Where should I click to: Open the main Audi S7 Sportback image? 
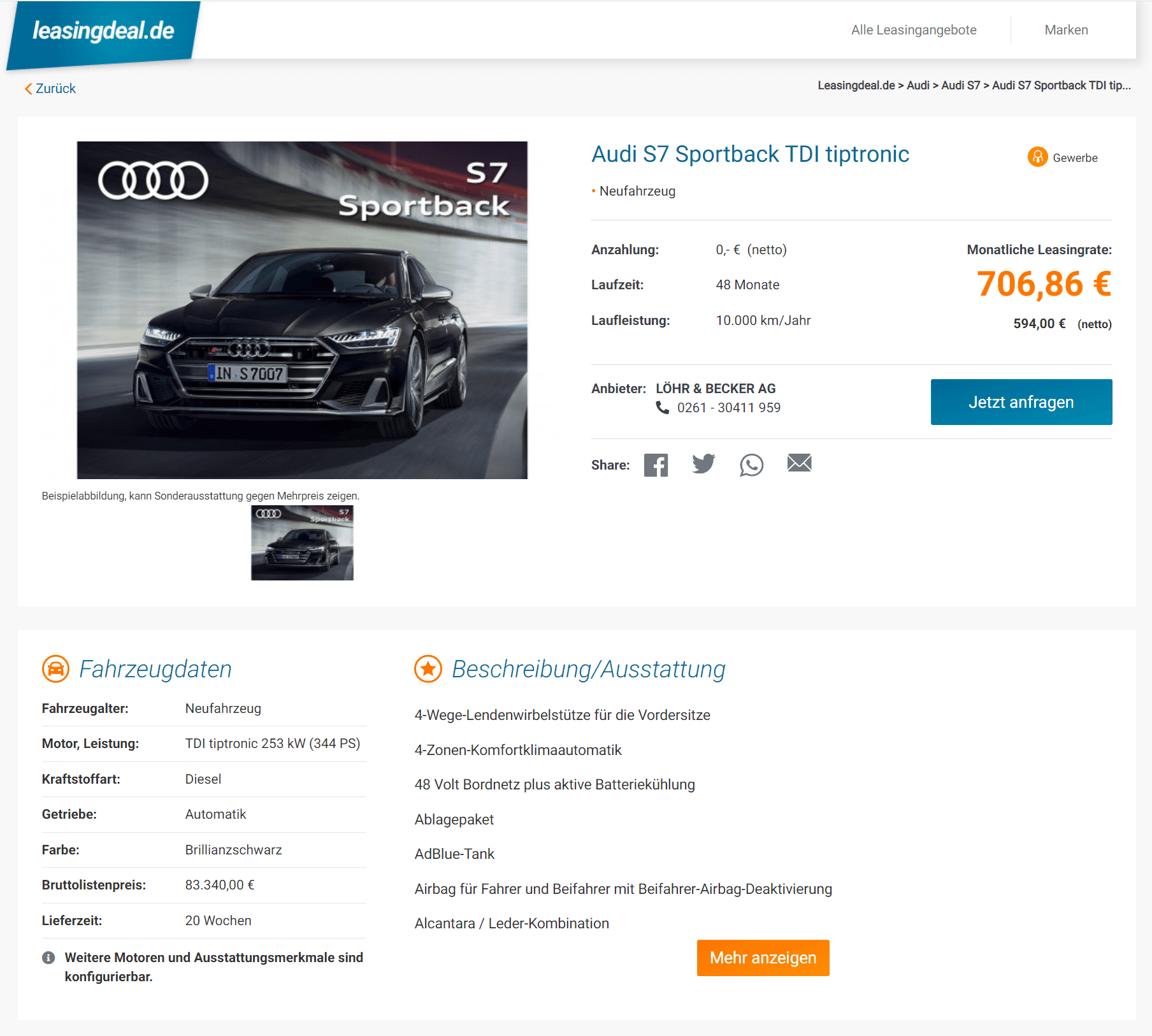tap(302, 310)
